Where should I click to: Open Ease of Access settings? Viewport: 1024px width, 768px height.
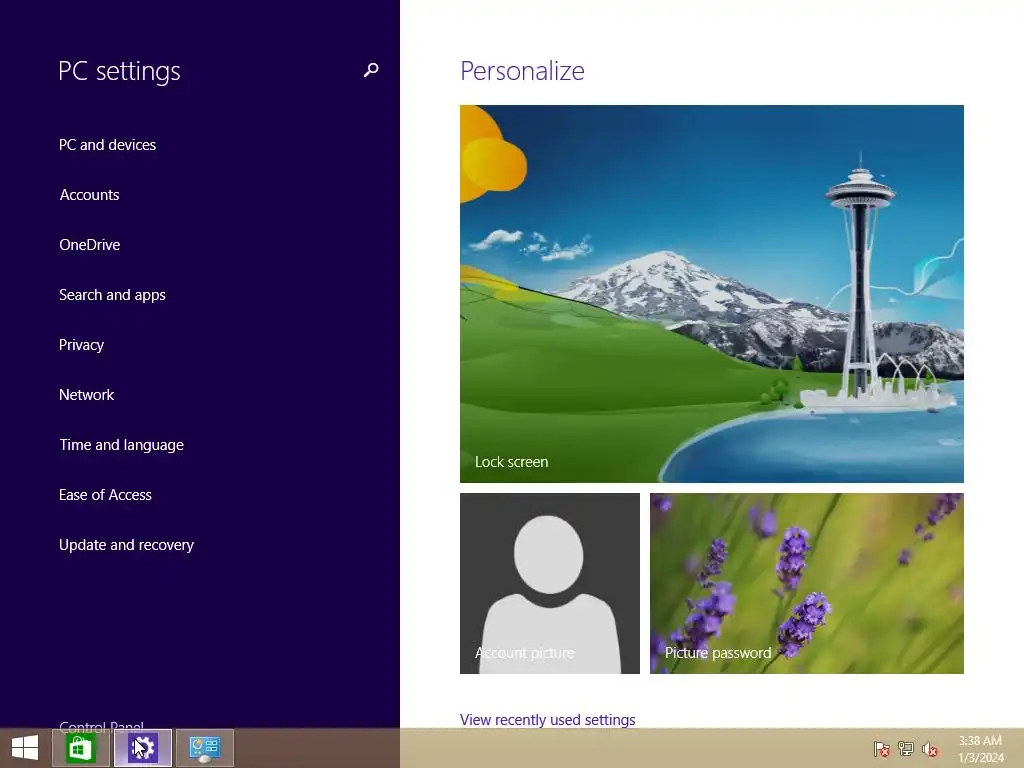point(105,495)
